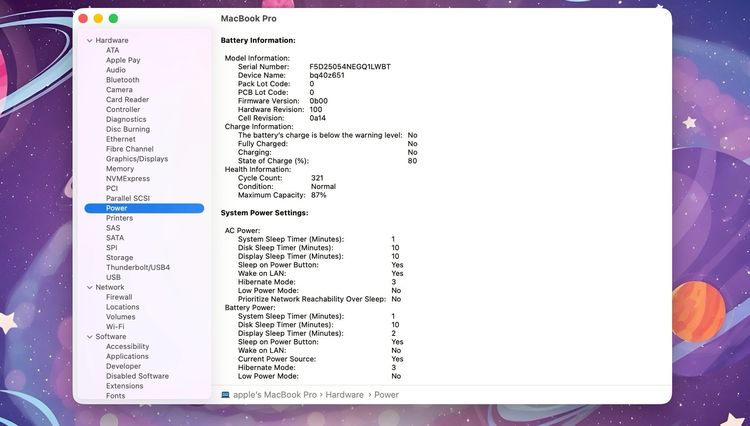Select USB in the sidebar
The width and height of the screenshot is (750, 426).
113,277
